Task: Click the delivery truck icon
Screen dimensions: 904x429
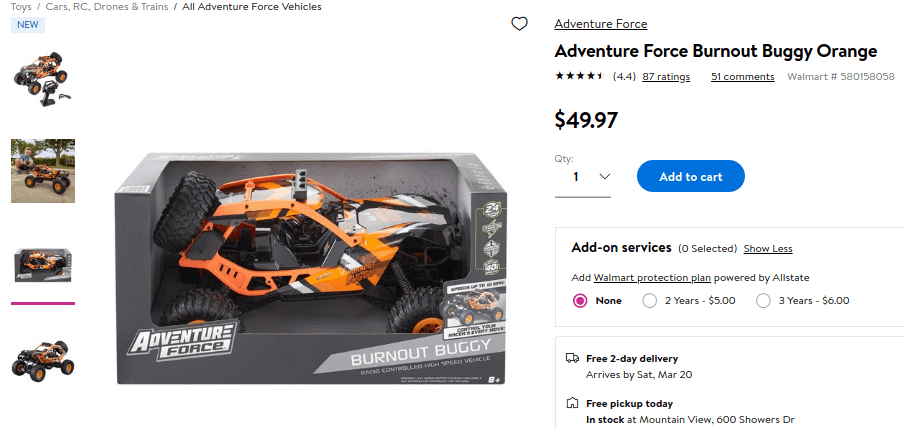Action: [572, 358]
